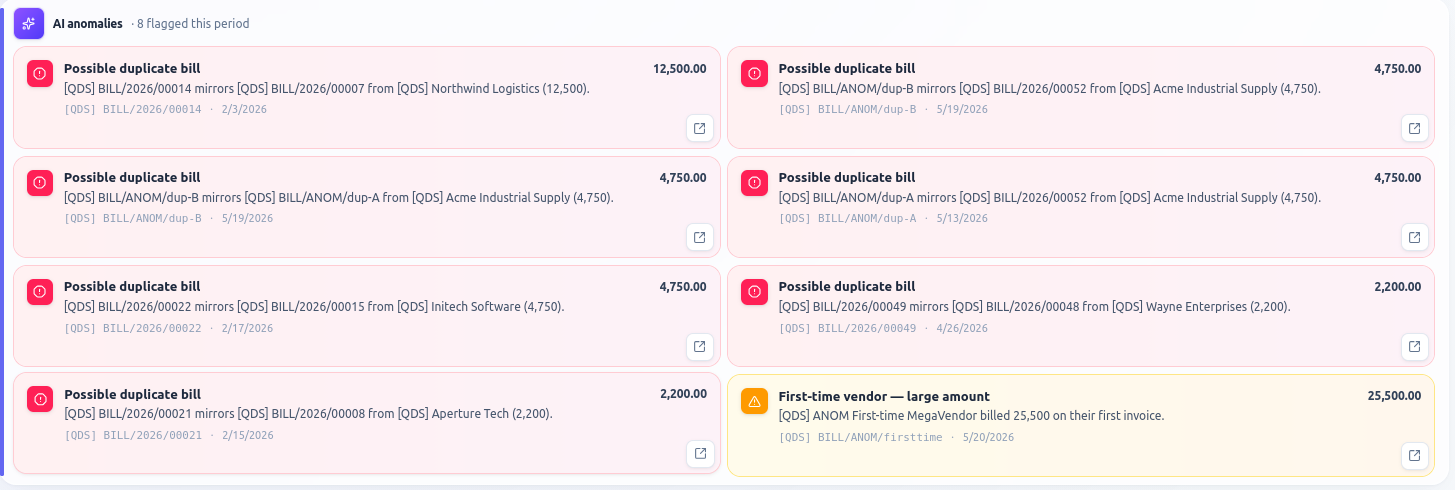Click 'Possible duplicate bill' title on Northwind Logistics card
Image resolution: width=1455 pixels, height=490 pixels.
[132, 68]
